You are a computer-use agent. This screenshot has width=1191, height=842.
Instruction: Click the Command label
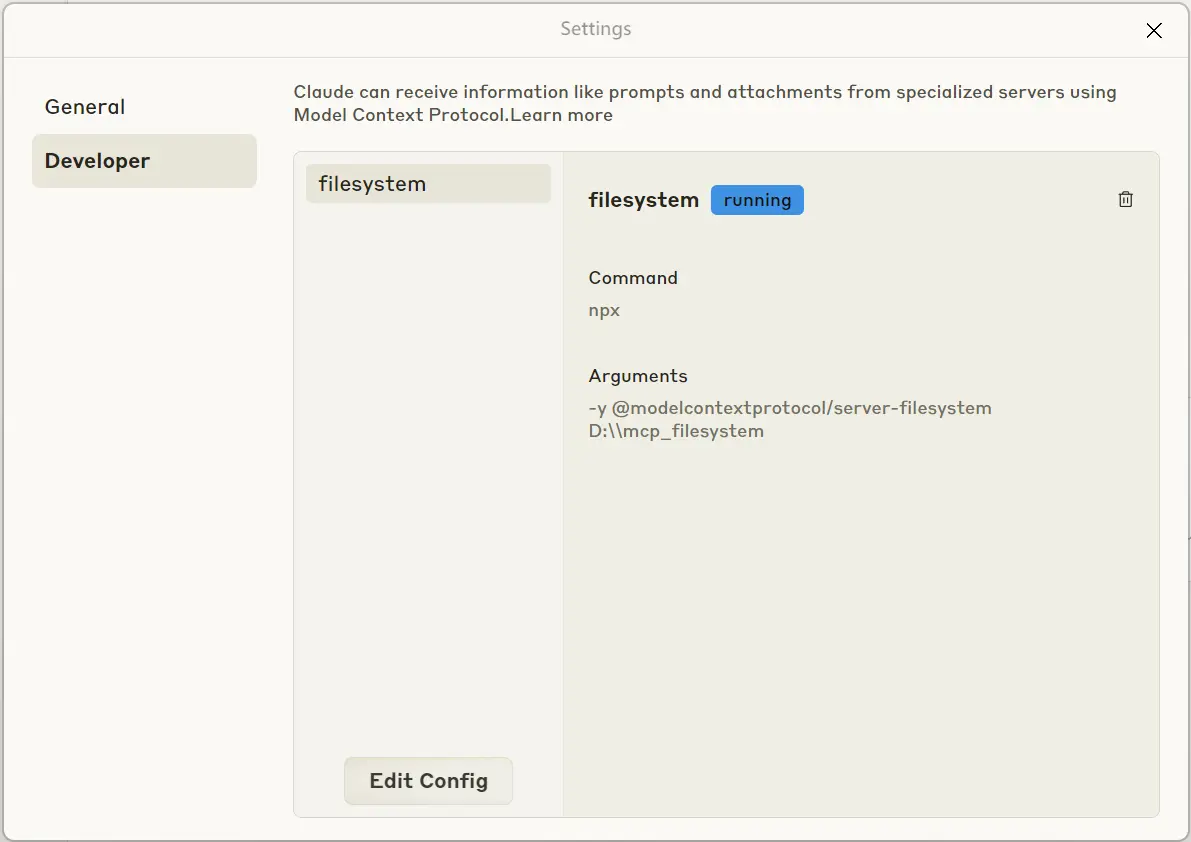tap(633, 278)
